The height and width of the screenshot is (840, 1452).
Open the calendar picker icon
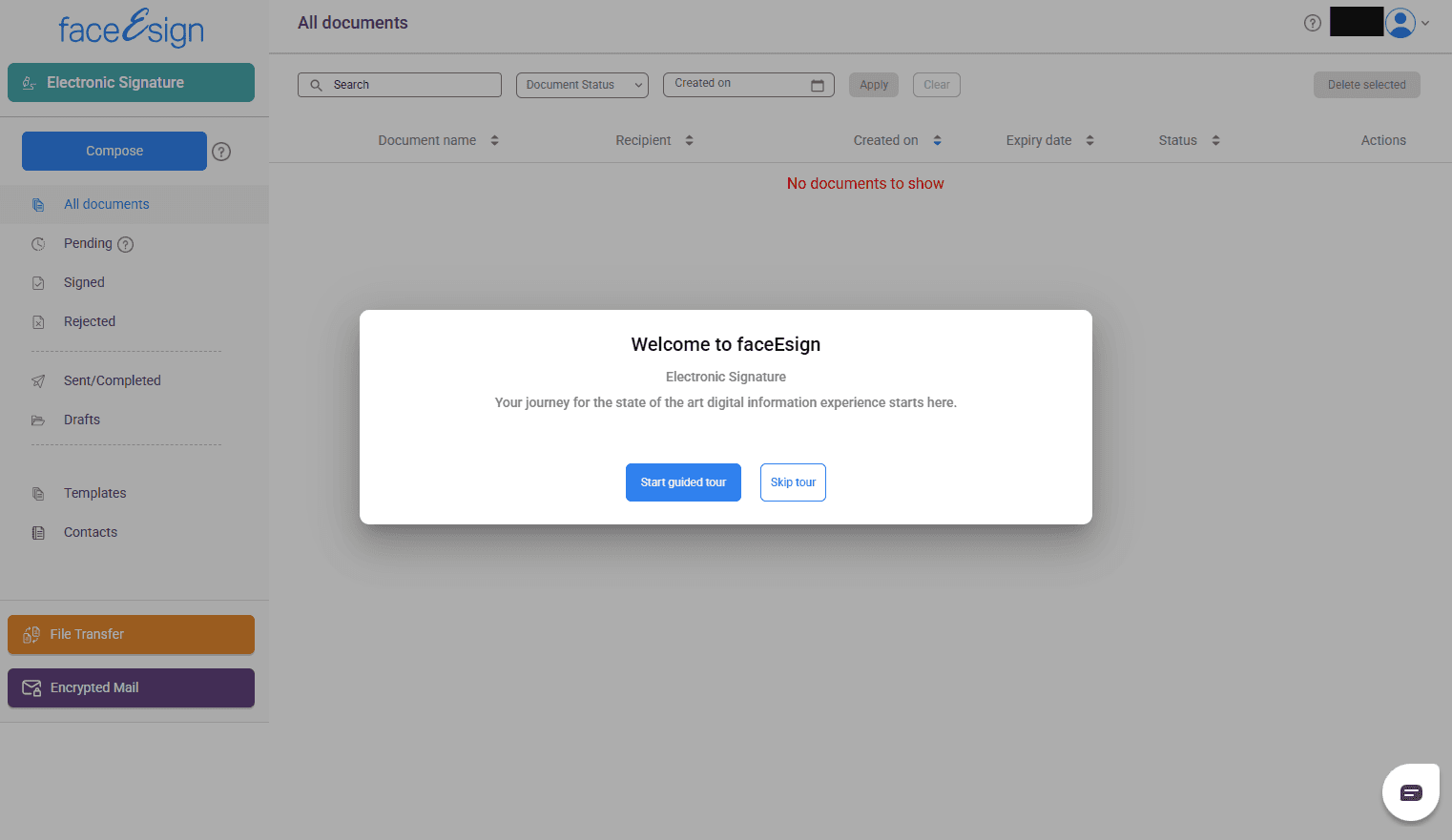point(818,85)
